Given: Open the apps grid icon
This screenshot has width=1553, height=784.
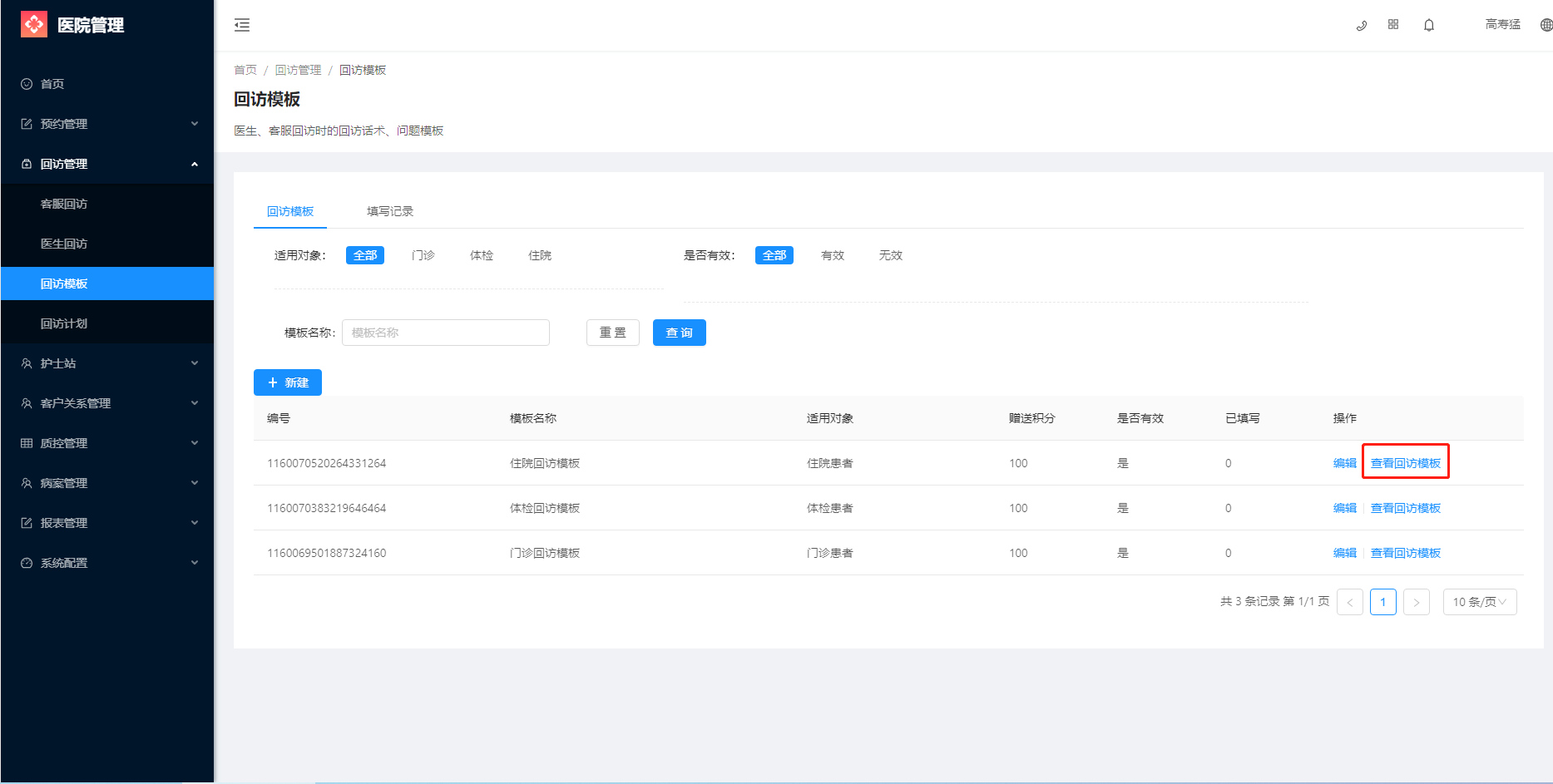Looking at the screenshot, I should pos(1393,25).
